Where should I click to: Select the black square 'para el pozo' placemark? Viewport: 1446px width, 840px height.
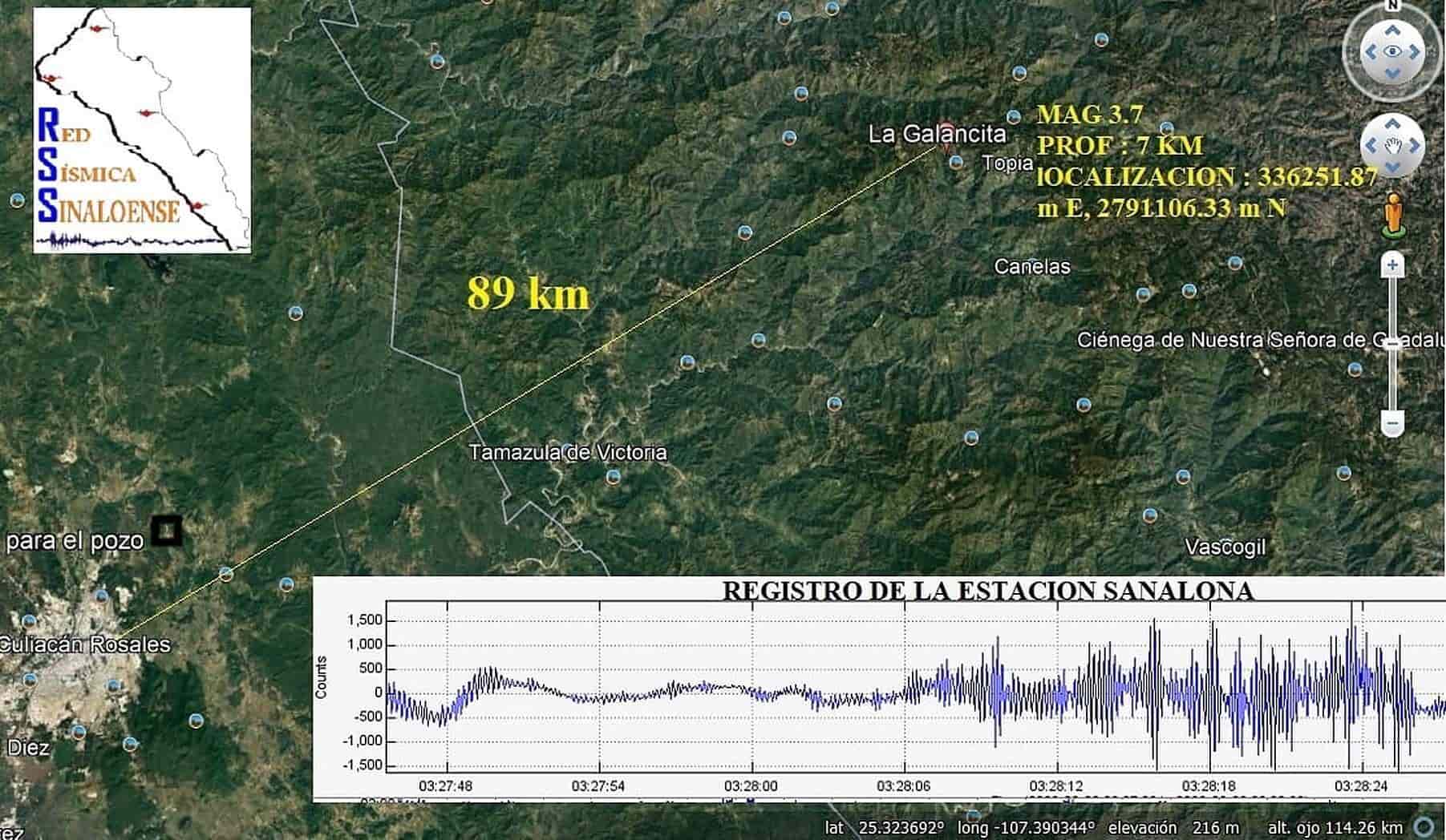tap(167, 530)
